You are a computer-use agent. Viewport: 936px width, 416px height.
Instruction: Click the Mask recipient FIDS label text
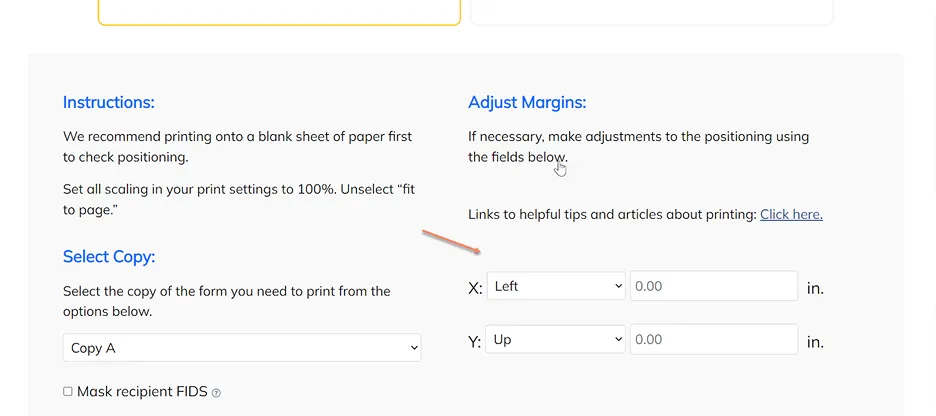pos(142,392)
